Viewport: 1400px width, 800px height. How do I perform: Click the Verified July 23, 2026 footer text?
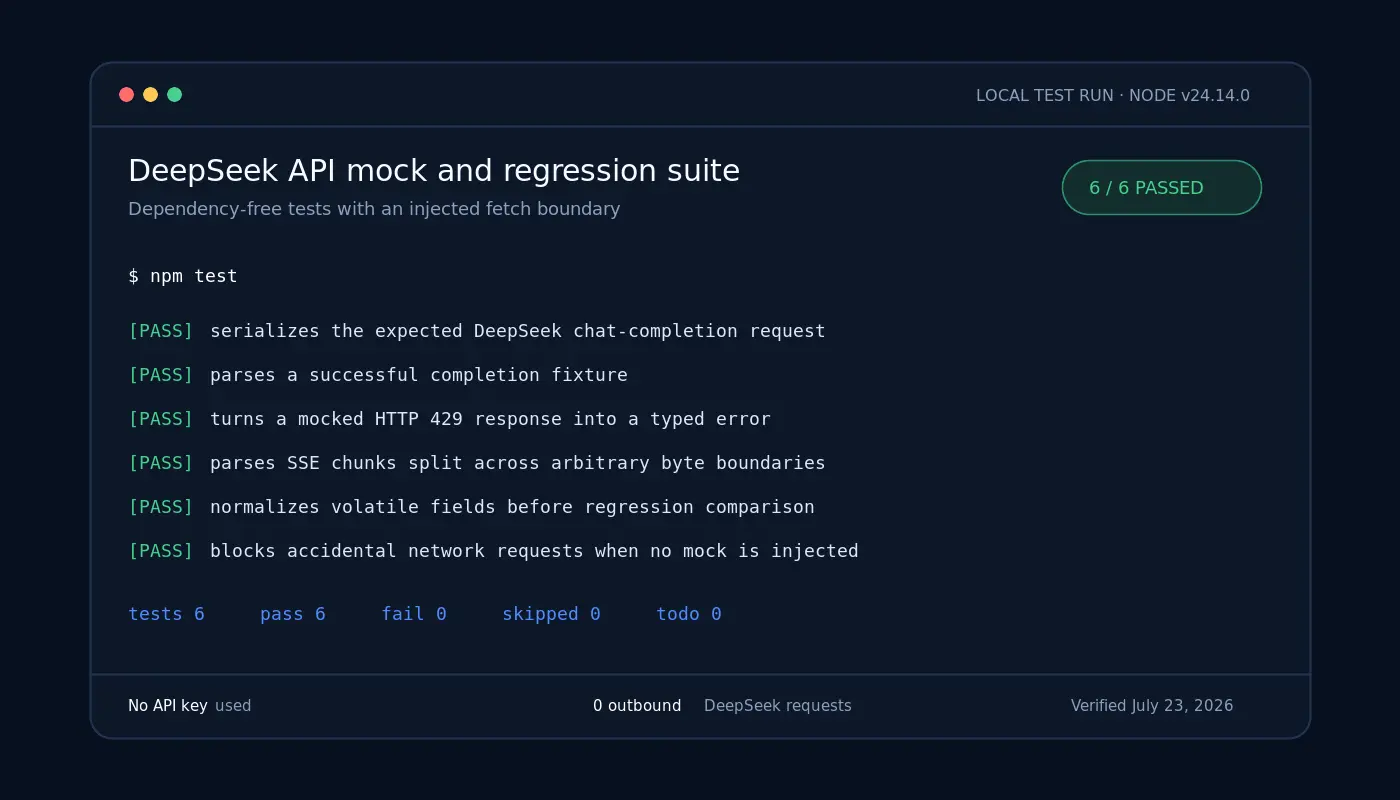tap(1152, 706)
